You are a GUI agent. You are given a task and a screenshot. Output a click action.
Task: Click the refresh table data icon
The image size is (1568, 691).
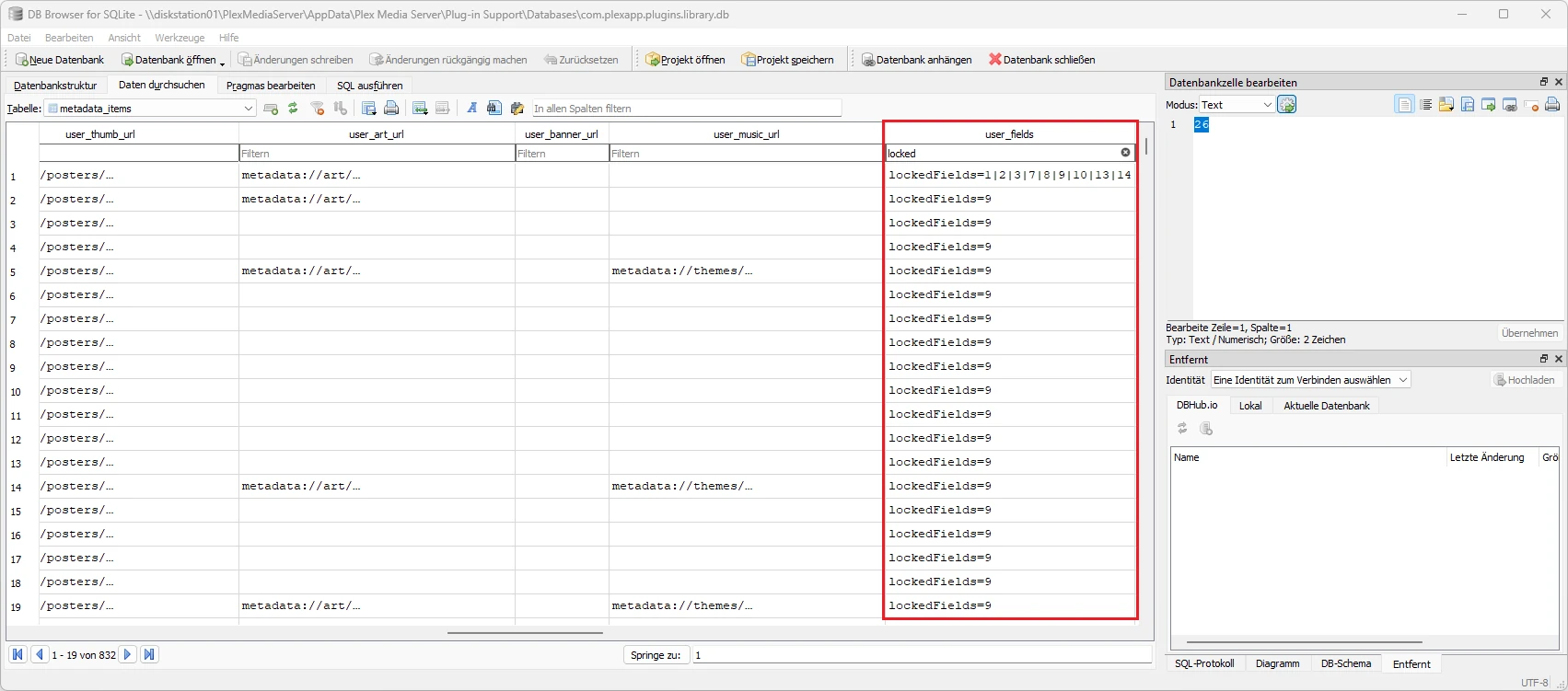(x=293, y=109)
